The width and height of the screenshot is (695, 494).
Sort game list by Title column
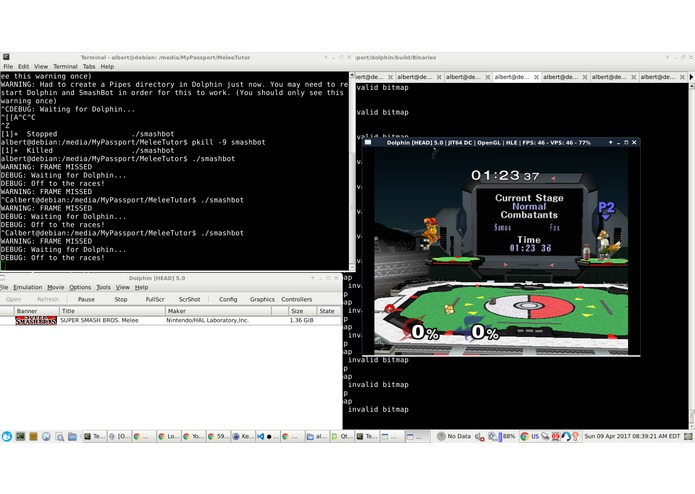[x=112, y=311]
